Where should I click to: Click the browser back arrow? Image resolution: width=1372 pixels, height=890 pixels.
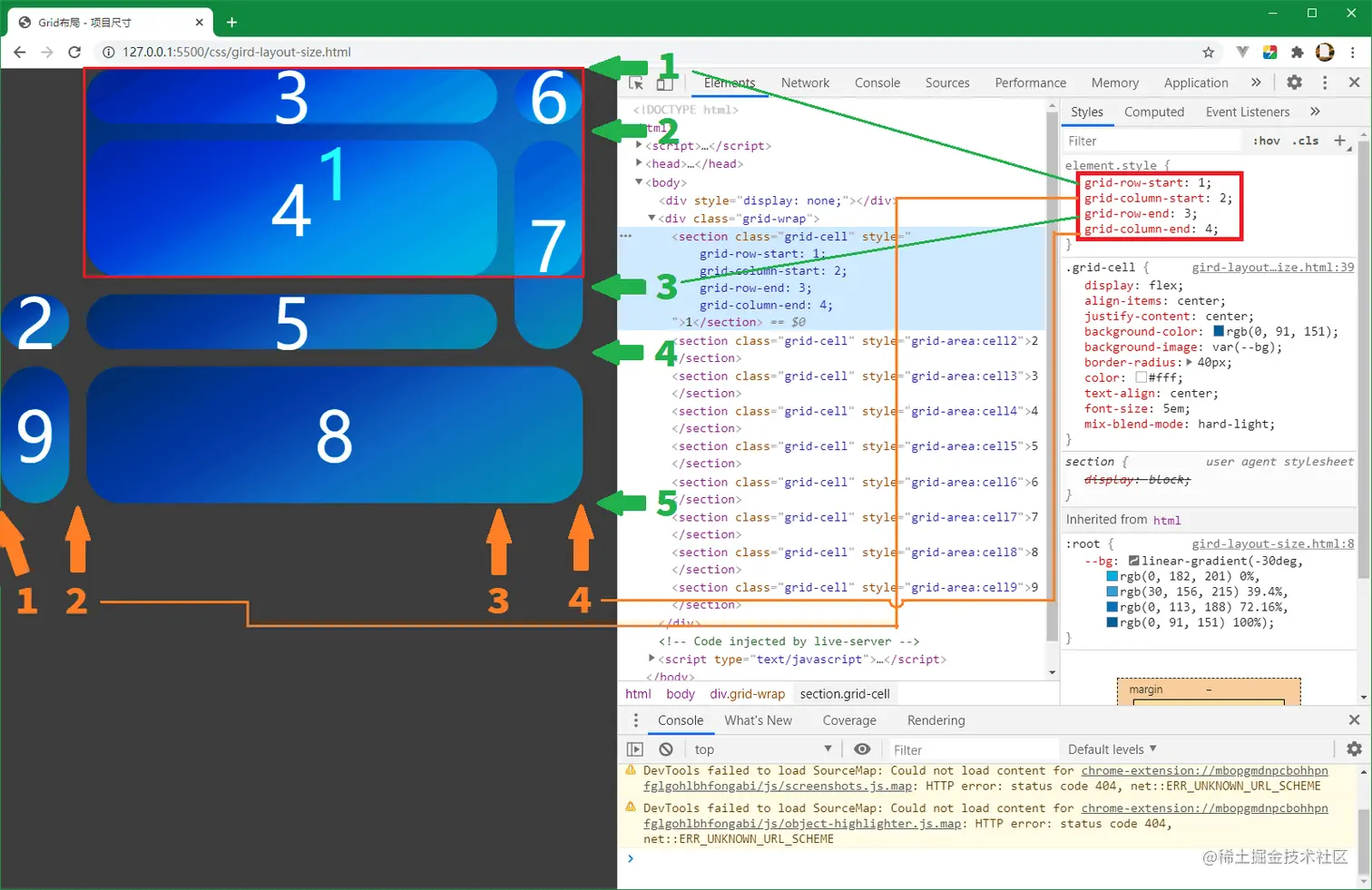click(20, 52)
